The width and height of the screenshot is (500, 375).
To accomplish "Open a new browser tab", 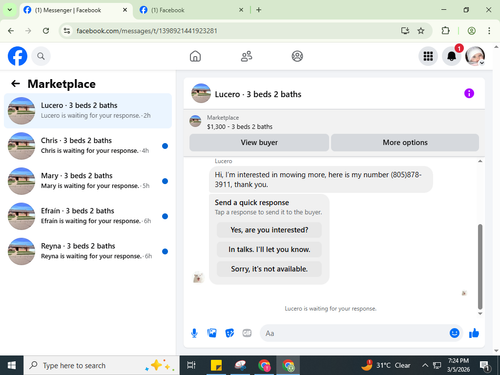I will click(x=259, y=10).
